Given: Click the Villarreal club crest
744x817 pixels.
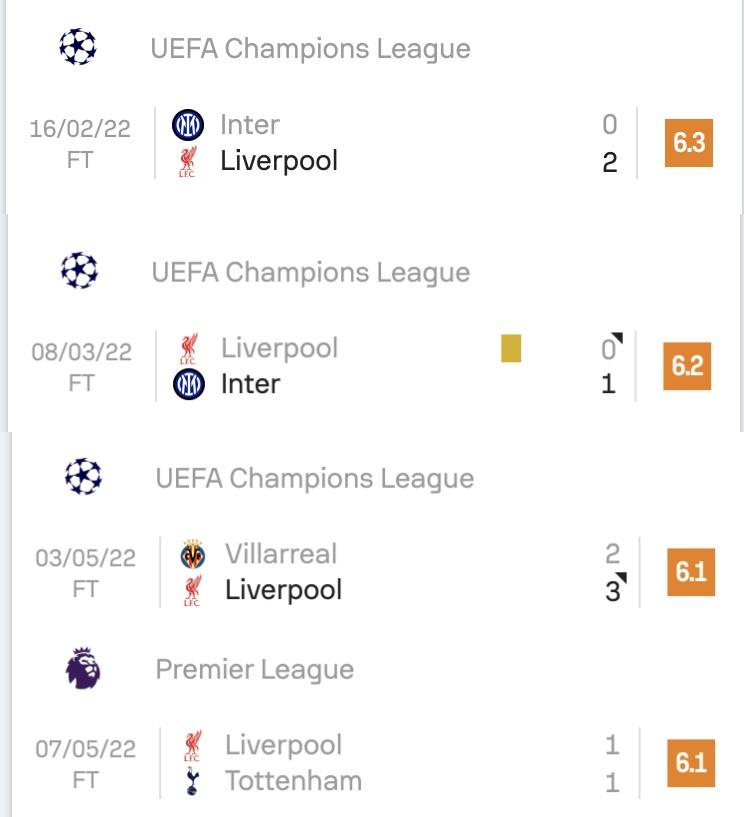Looking at the screenshot, I should tap(192, 554).
